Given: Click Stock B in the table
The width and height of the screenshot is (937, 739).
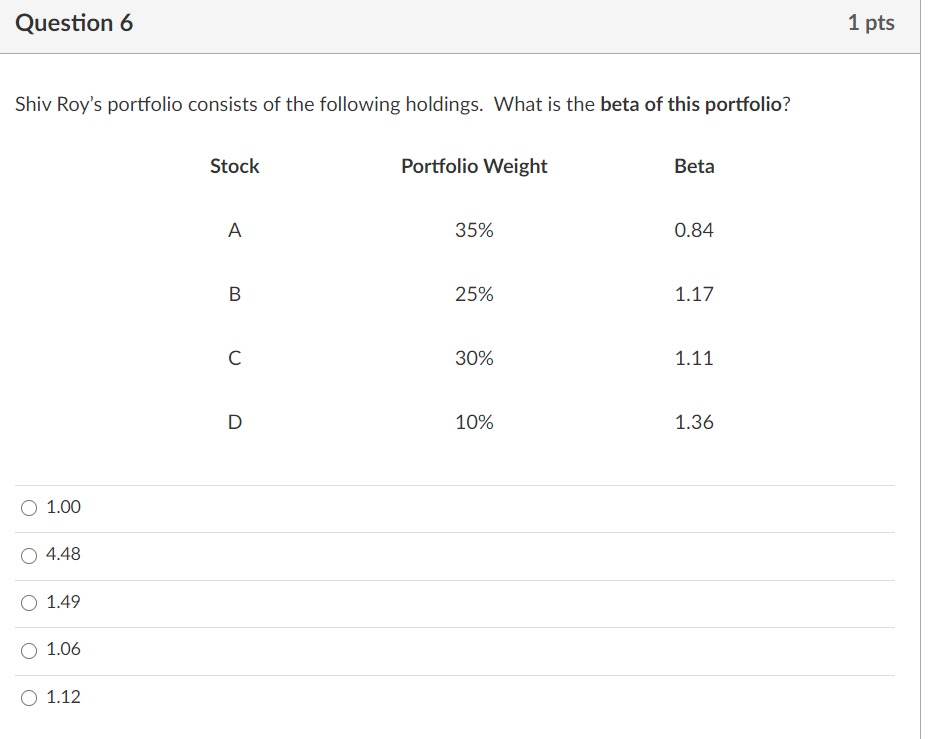Looking at the screenshot, I should click(234, 294).
